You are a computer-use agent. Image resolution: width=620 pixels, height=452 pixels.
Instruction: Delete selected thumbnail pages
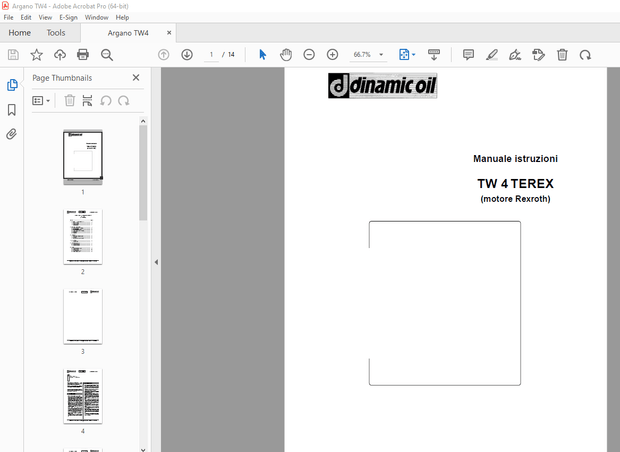click(70, 100)
